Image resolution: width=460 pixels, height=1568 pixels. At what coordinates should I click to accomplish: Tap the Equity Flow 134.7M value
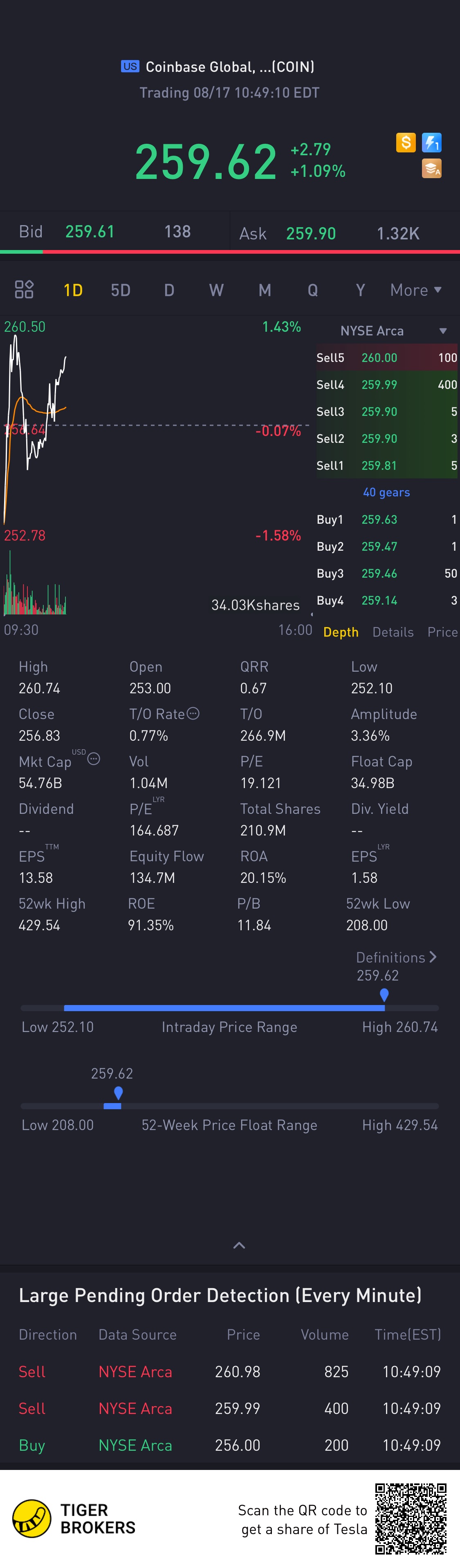point(153,878)
